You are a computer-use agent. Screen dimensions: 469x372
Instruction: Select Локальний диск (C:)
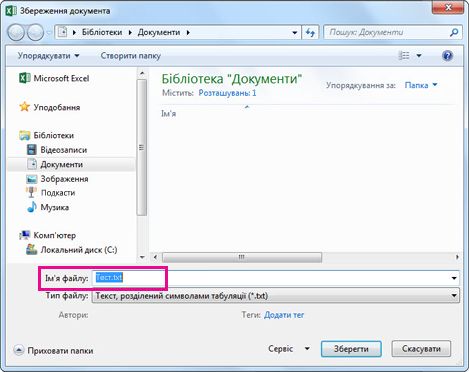79,250
